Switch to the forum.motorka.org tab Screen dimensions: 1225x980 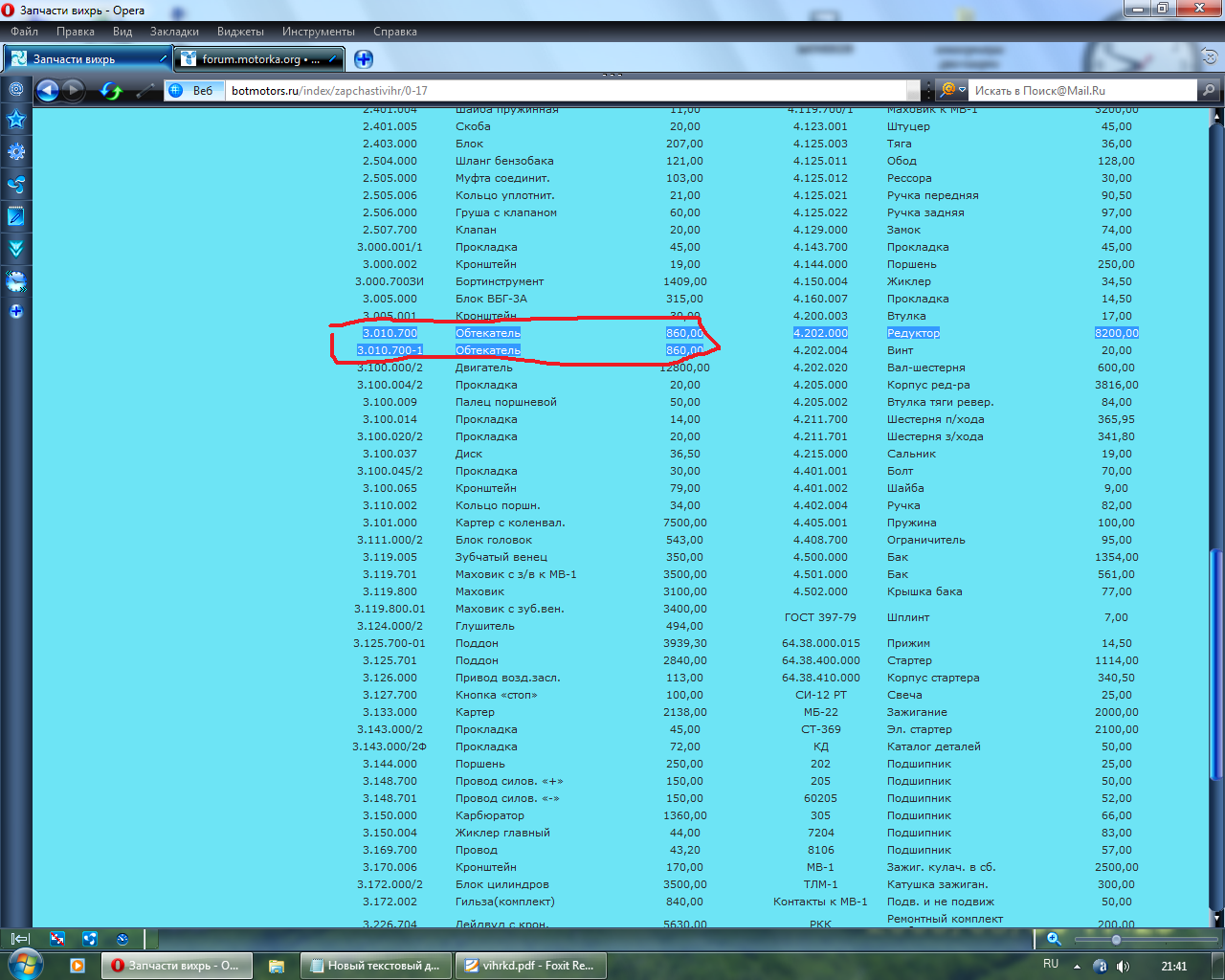tap(259, 59)
